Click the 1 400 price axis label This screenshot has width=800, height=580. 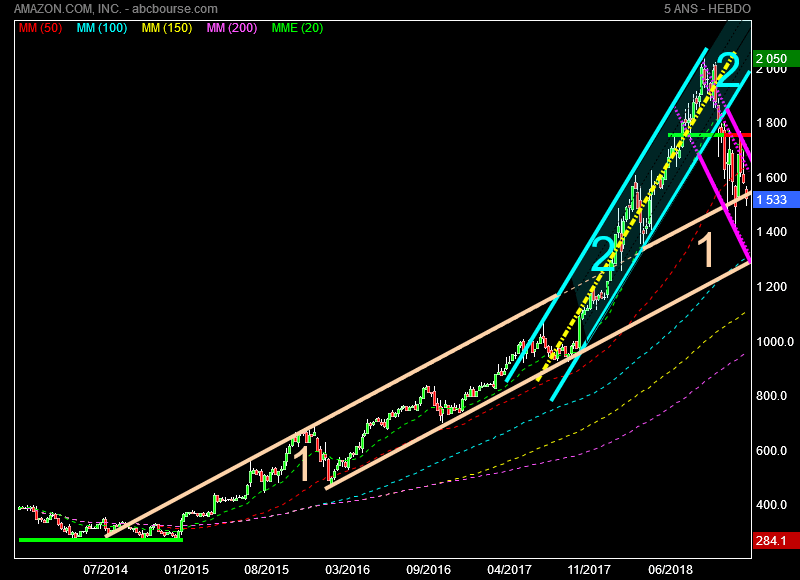(x=771, y=232)
